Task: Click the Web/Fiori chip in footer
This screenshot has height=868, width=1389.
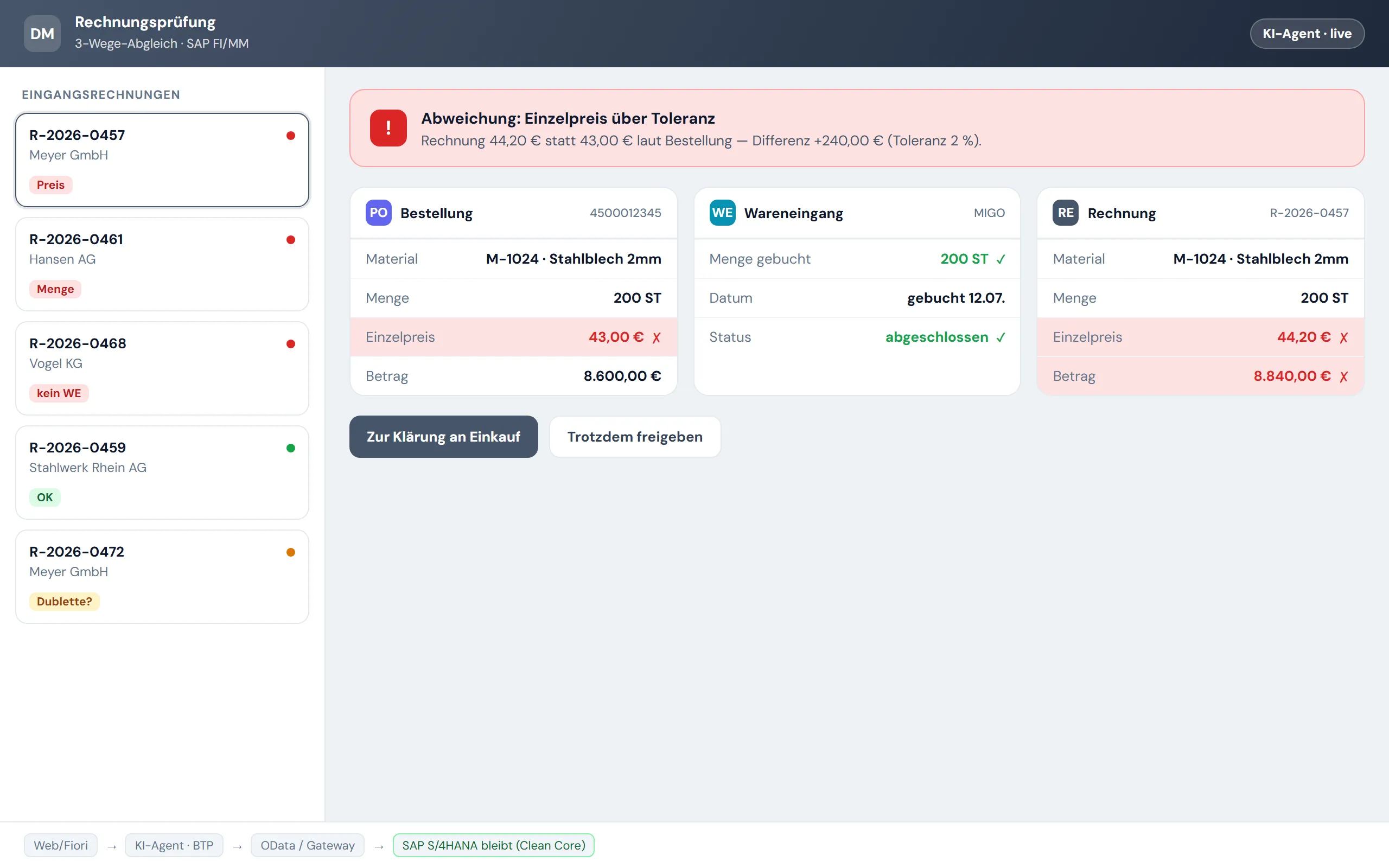Action: 60,846
